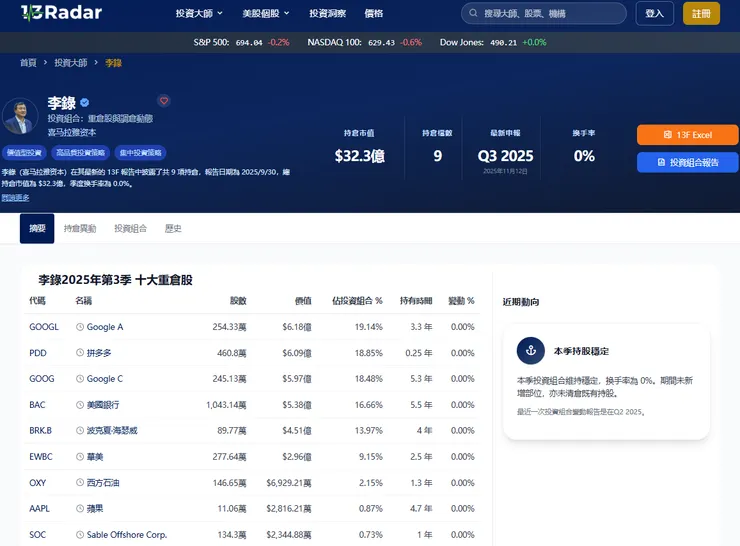This screenshot has width=740, height=546.
Task: Click the 變動 % column header
Action: click(461, 301)
